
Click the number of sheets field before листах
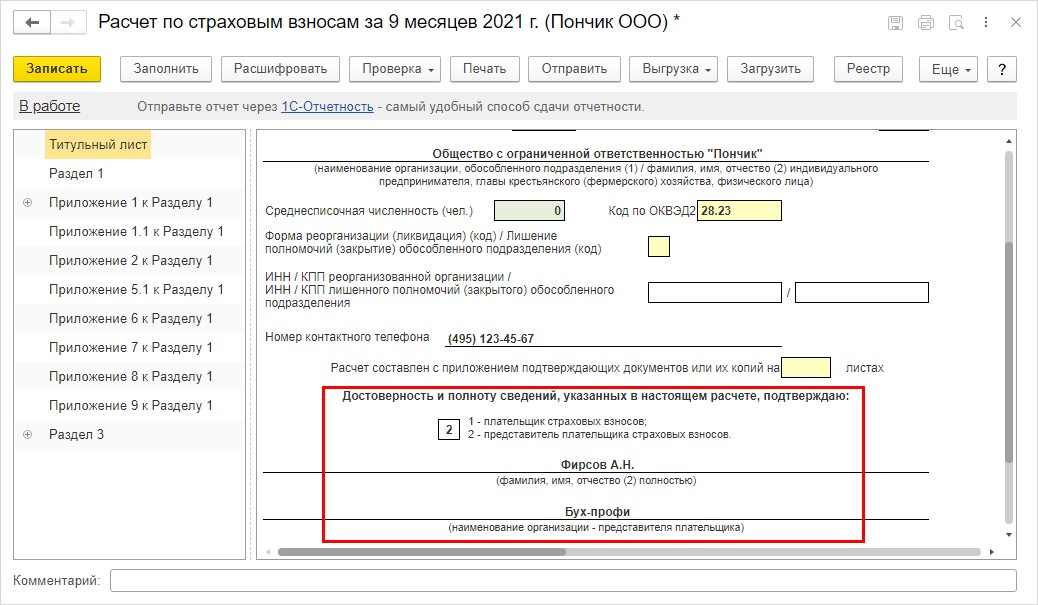806,367
